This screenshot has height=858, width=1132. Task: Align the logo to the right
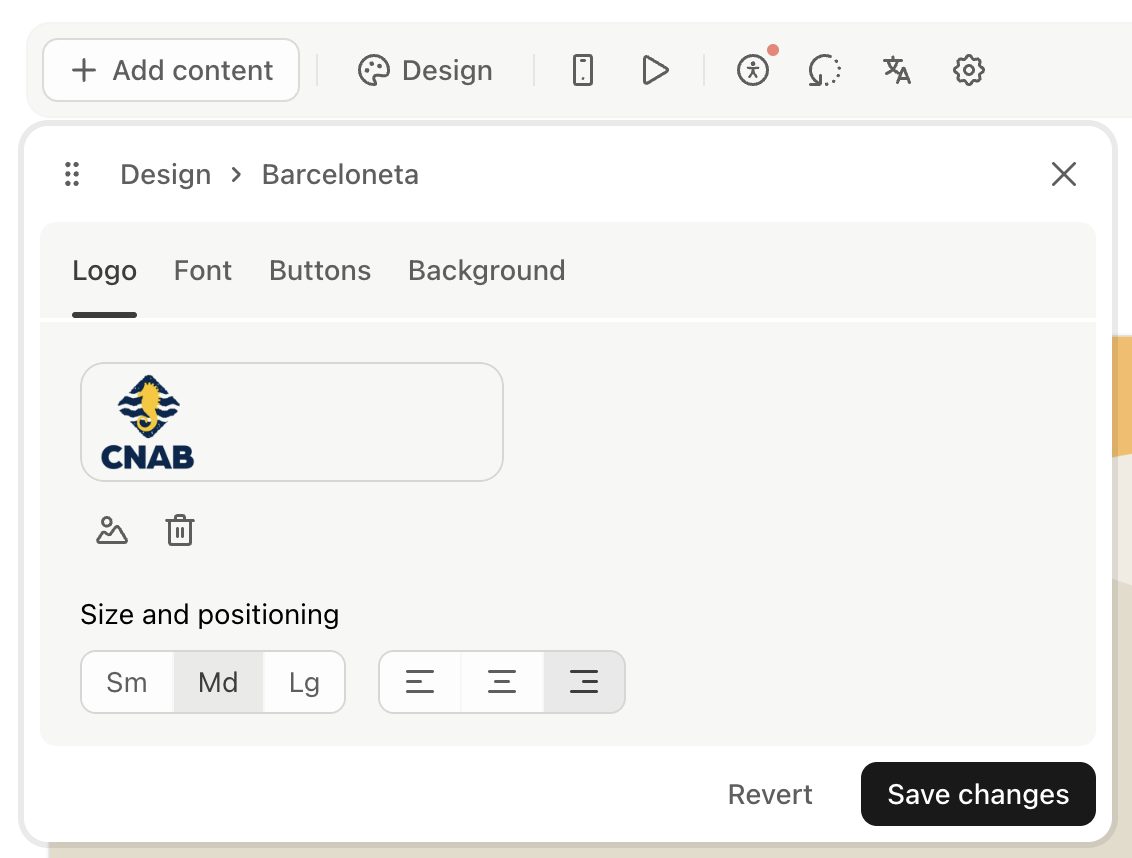584,682
